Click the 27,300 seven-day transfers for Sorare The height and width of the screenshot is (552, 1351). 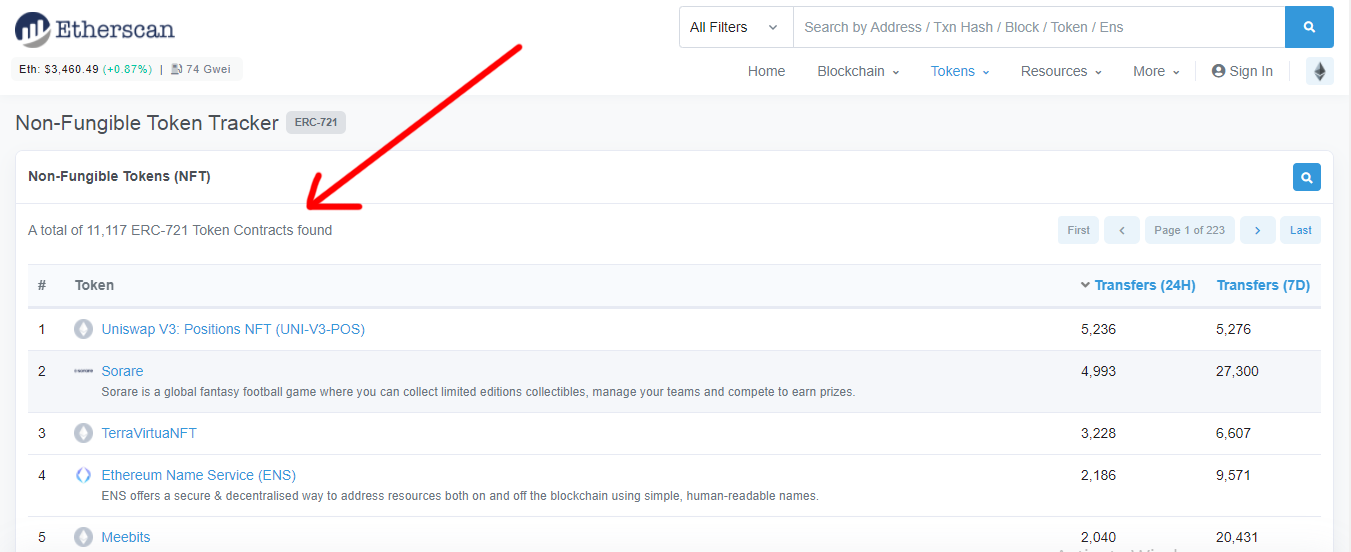pyautogui.click(x=1238, y=371)
